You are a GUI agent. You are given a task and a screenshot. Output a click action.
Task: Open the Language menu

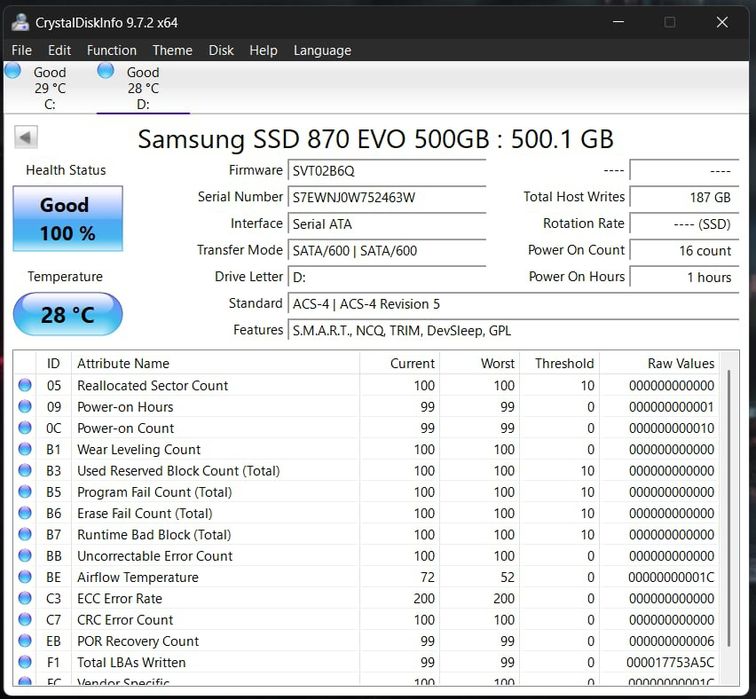[x=323, y=50]
